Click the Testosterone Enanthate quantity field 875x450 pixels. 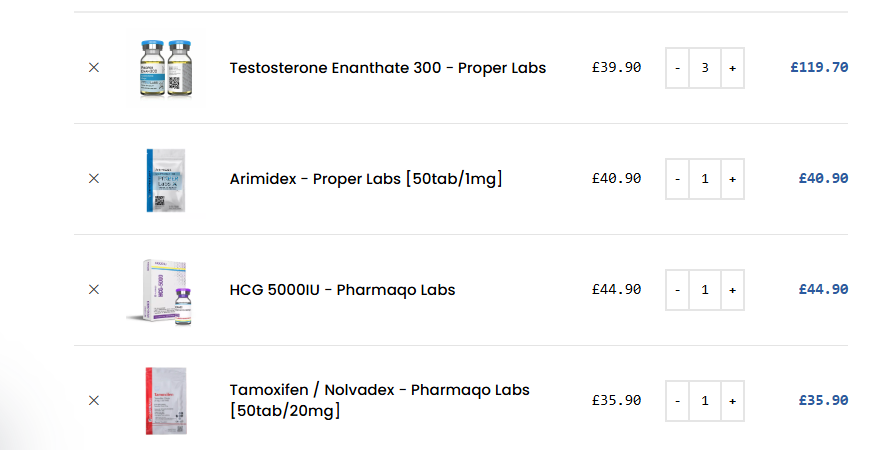[705, 68]
